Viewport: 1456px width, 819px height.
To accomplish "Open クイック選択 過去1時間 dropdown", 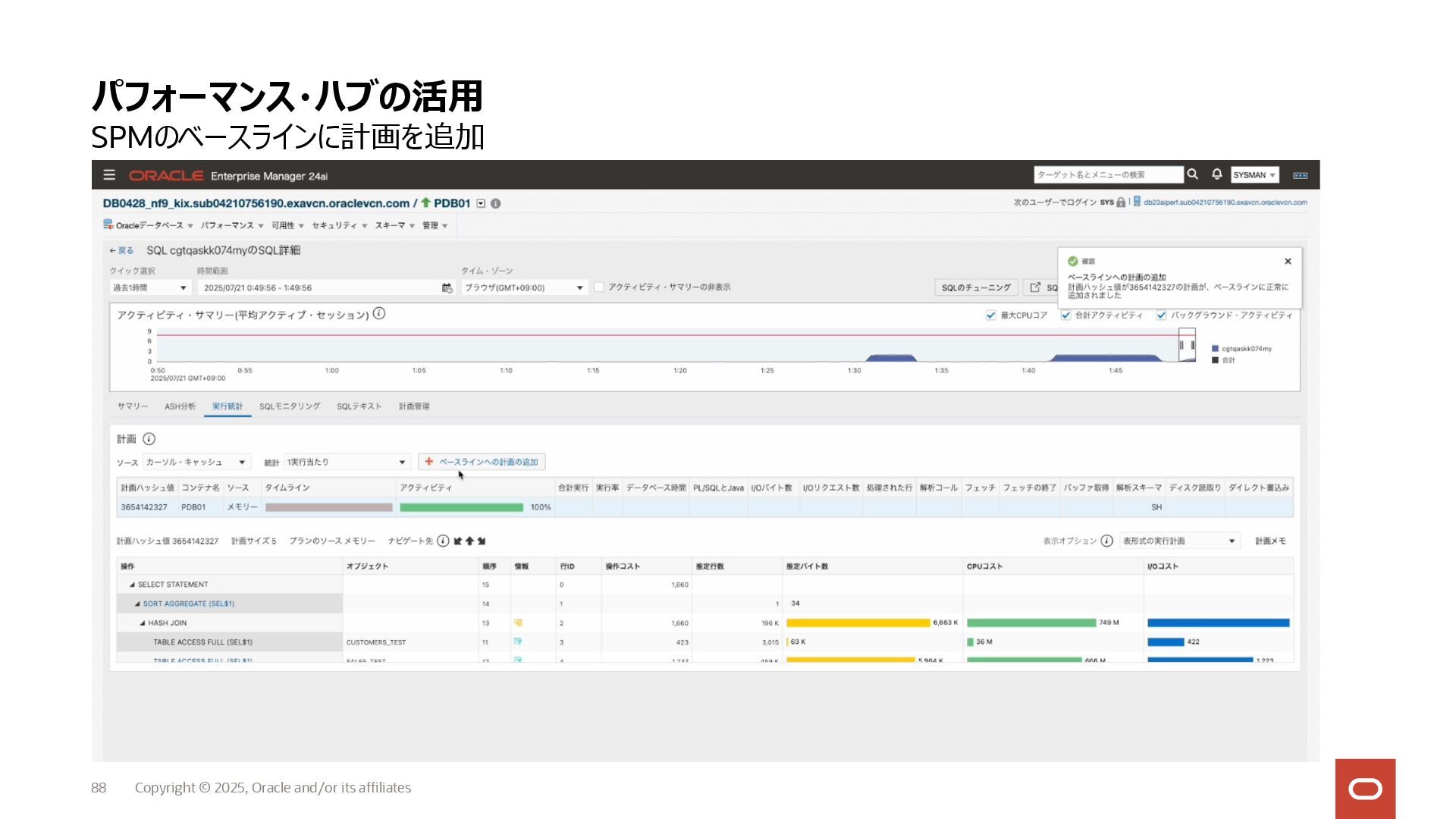I will click(149, 288).
